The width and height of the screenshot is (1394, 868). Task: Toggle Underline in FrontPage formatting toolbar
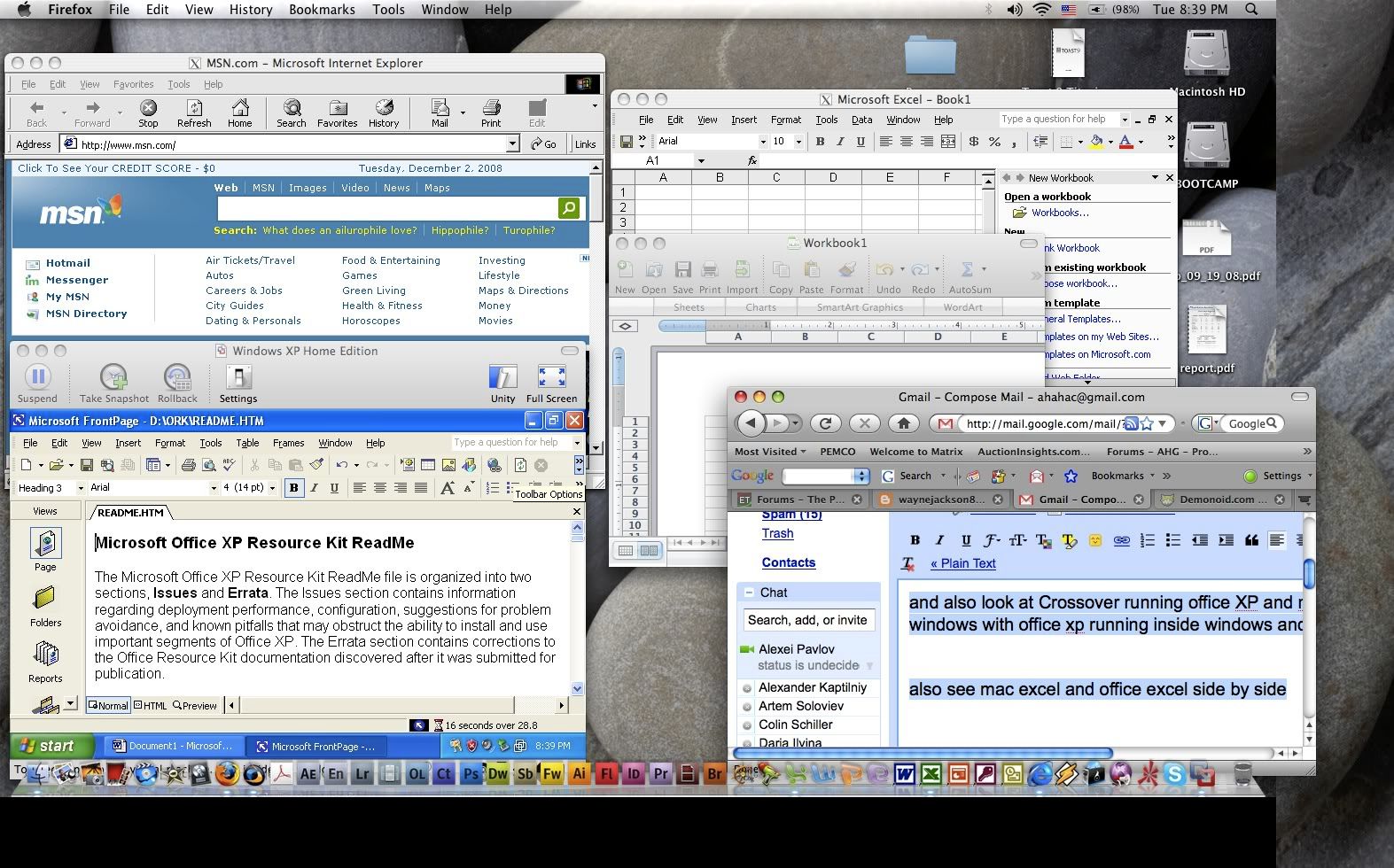click(x=334, y=488)
